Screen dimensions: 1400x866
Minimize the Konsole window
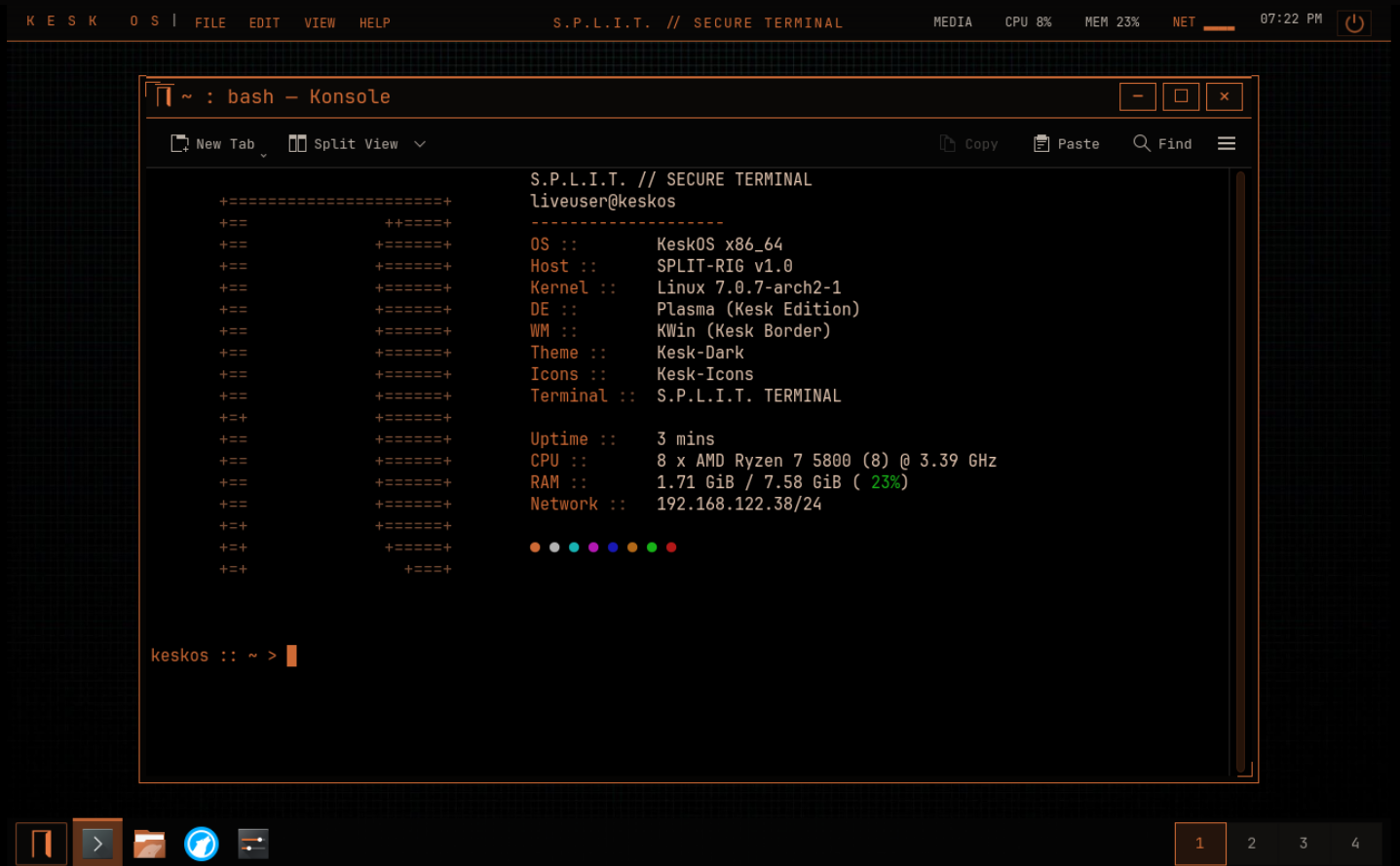pos(1138,96)
